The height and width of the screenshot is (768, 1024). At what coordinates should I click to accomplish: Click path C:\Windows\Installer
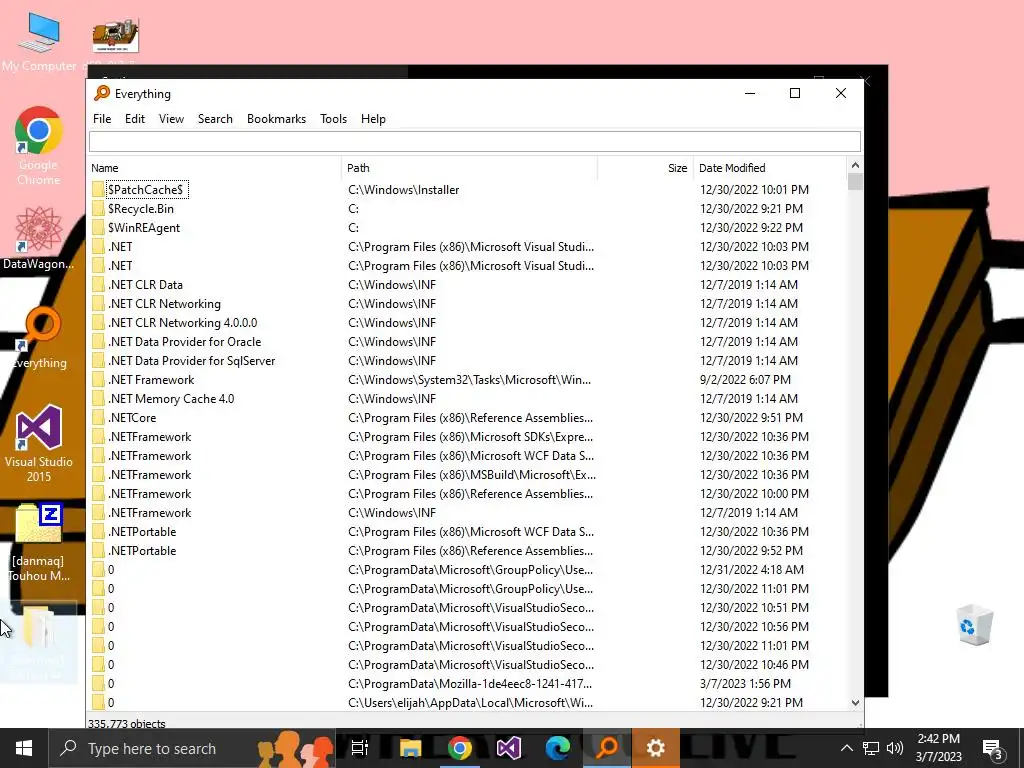pos(404,189)
